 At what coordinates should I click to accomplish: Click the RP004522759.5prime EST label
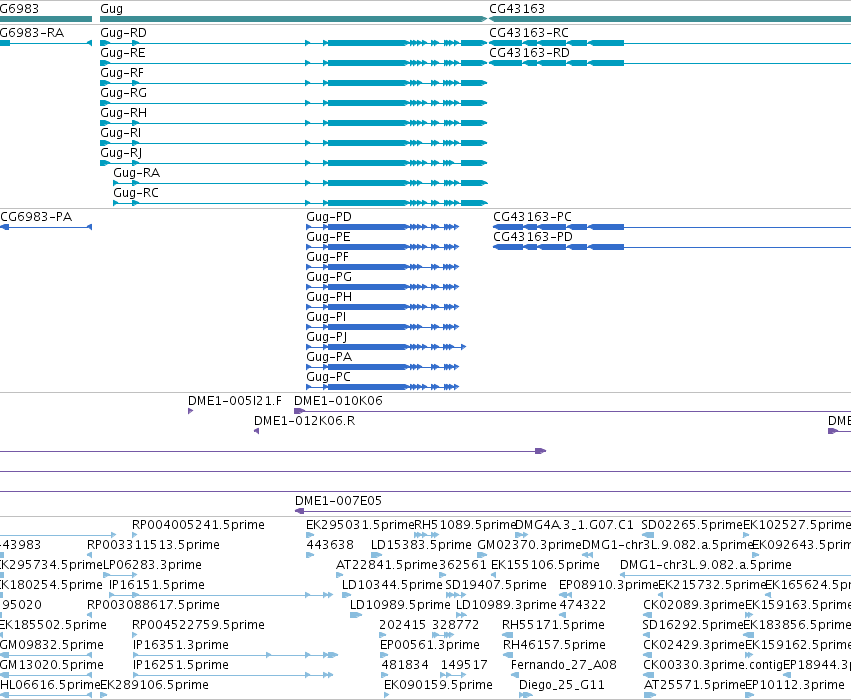tap(198, 625)
